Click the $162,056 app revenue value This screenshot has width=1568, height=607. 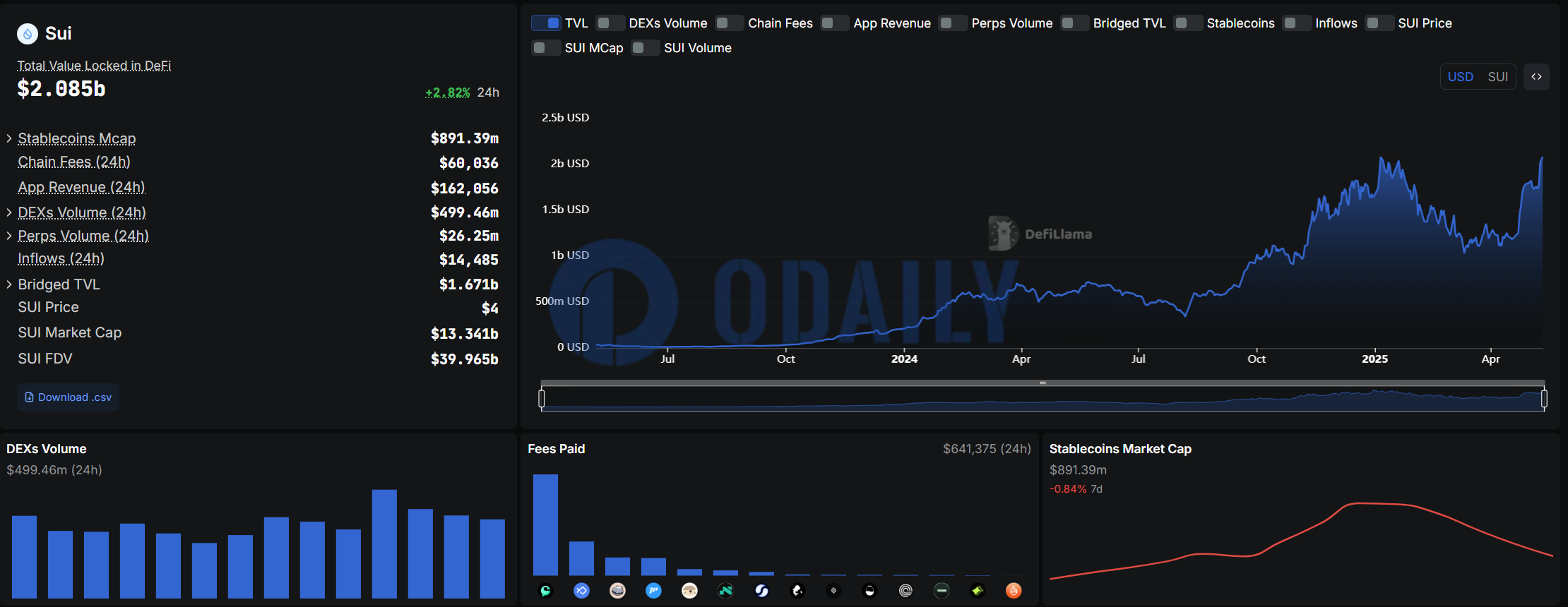(x=465, y=188)
